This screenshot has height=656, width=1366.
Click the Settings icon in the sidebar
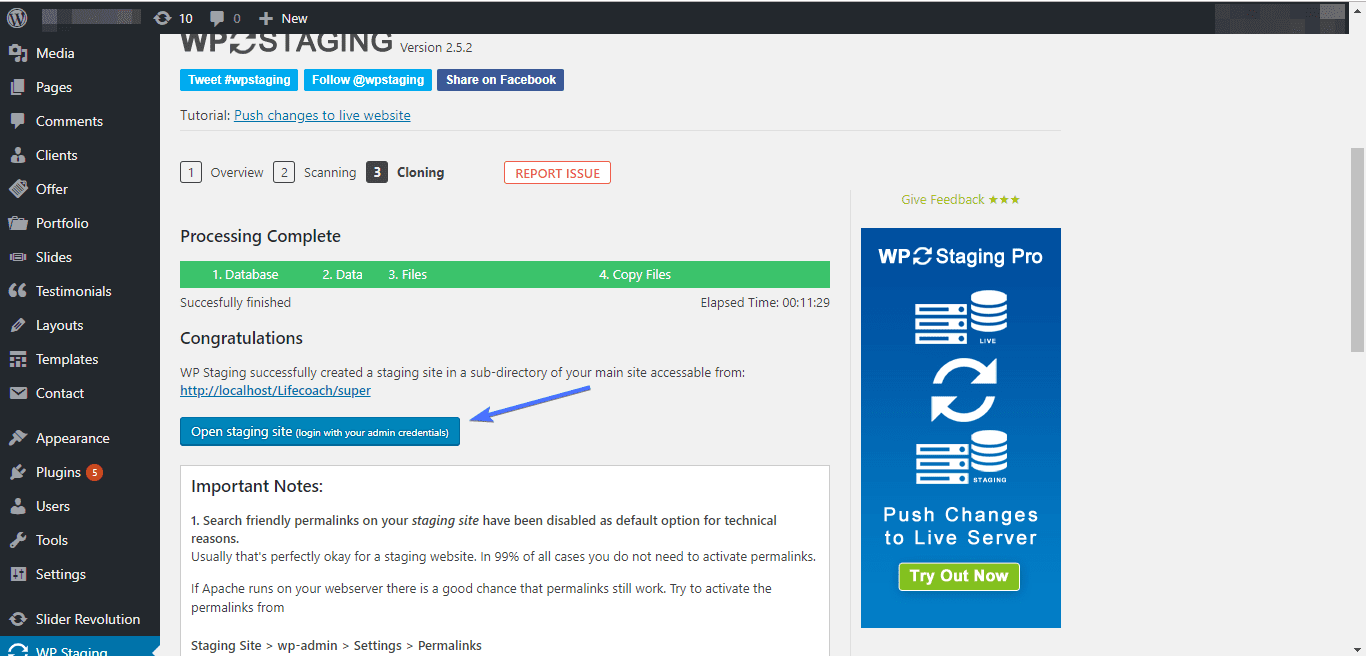tap(18, 574)
